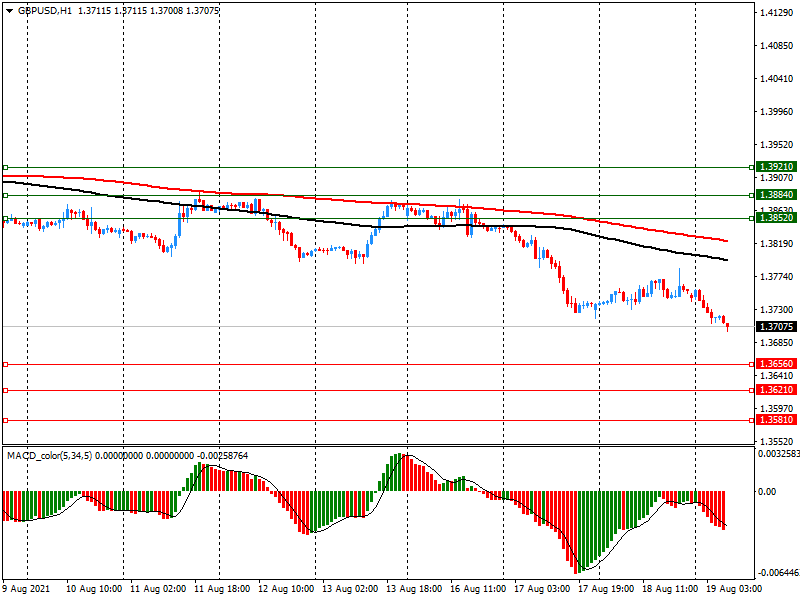Click the 1.39960 price scale value
Viewport: 800px width, 600px height.
coord(777,112)
